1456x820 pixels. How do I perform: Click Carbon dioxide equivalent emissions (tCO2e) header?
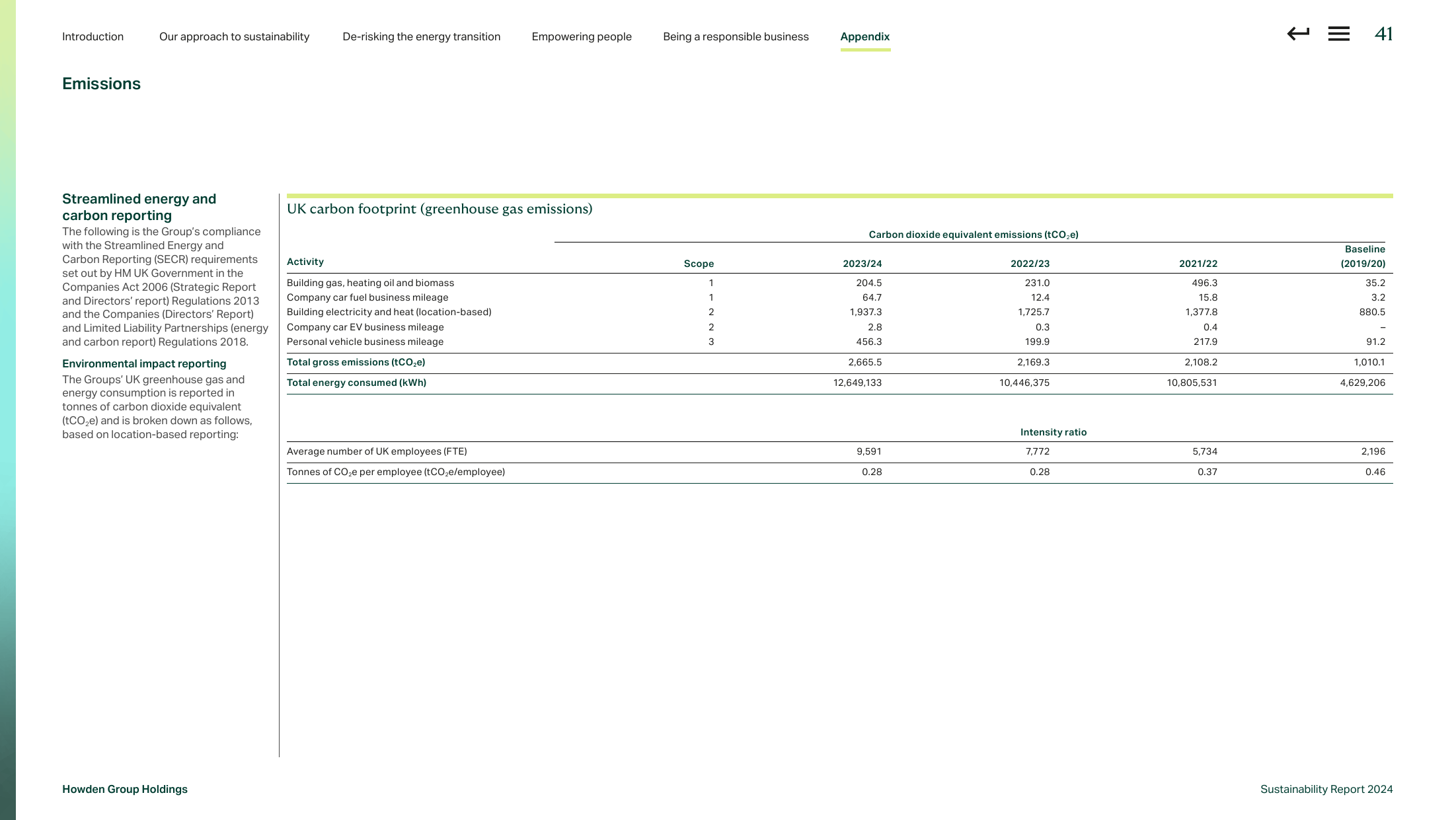click(973, 235)
